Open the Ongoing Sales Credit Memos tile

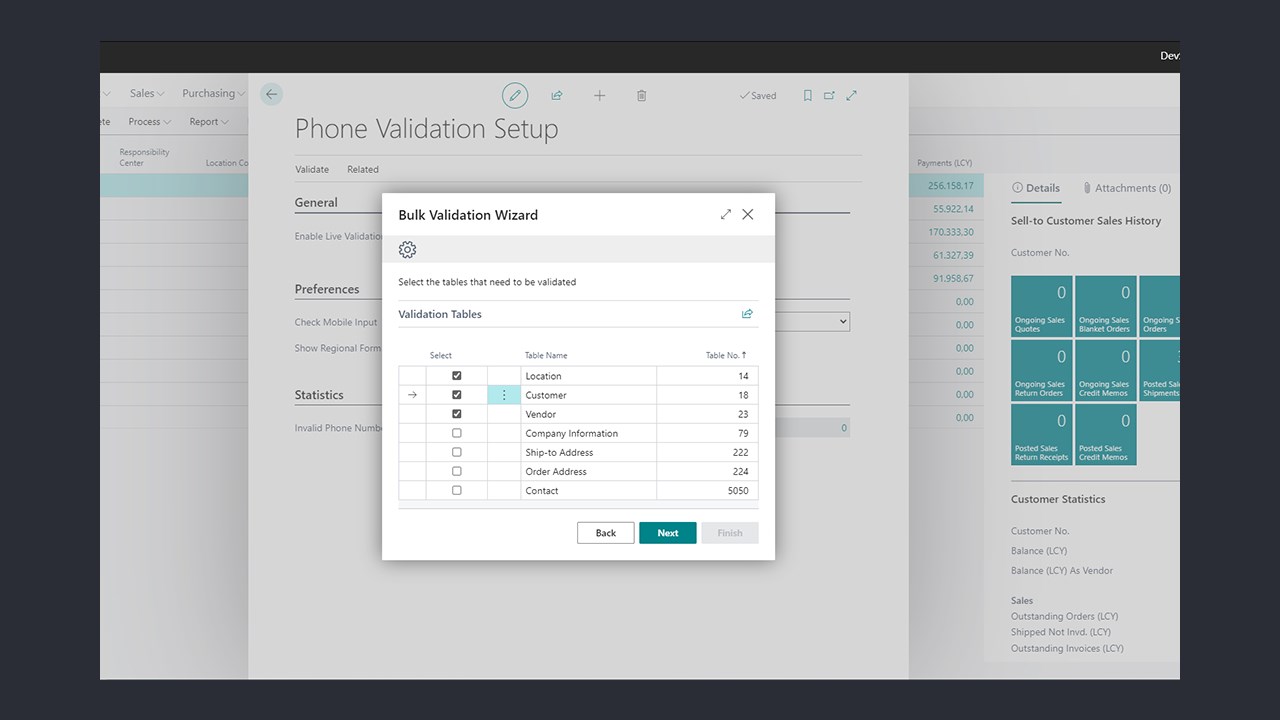pos(1106,370)
